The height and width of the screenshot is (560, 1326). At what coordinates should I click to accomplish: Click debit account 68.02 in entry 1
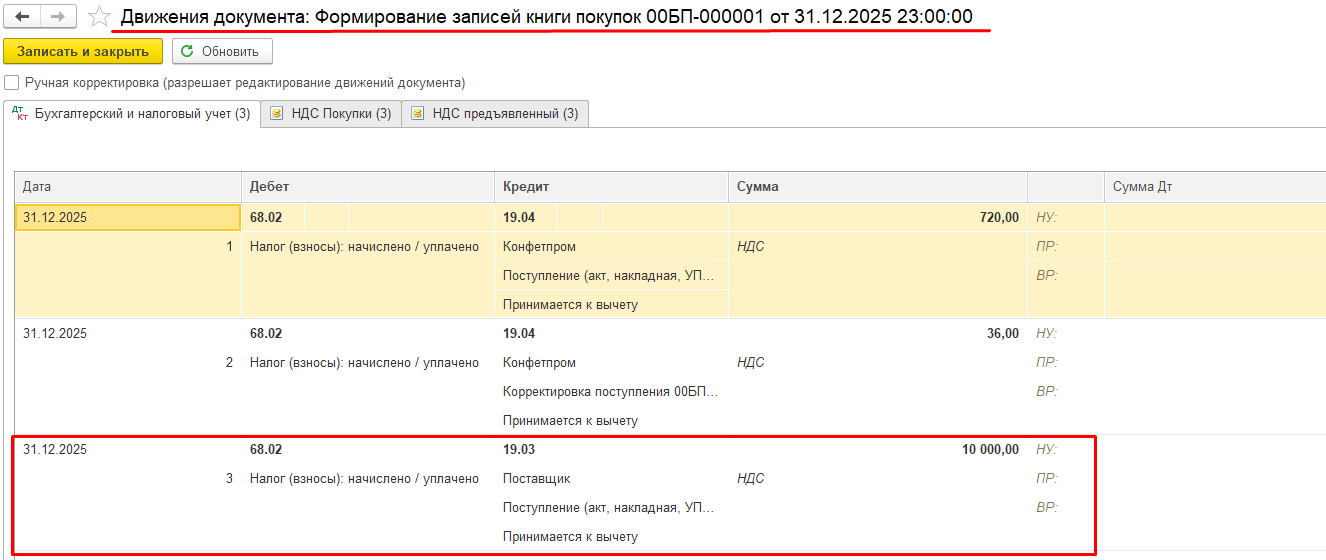pos(266,217)
